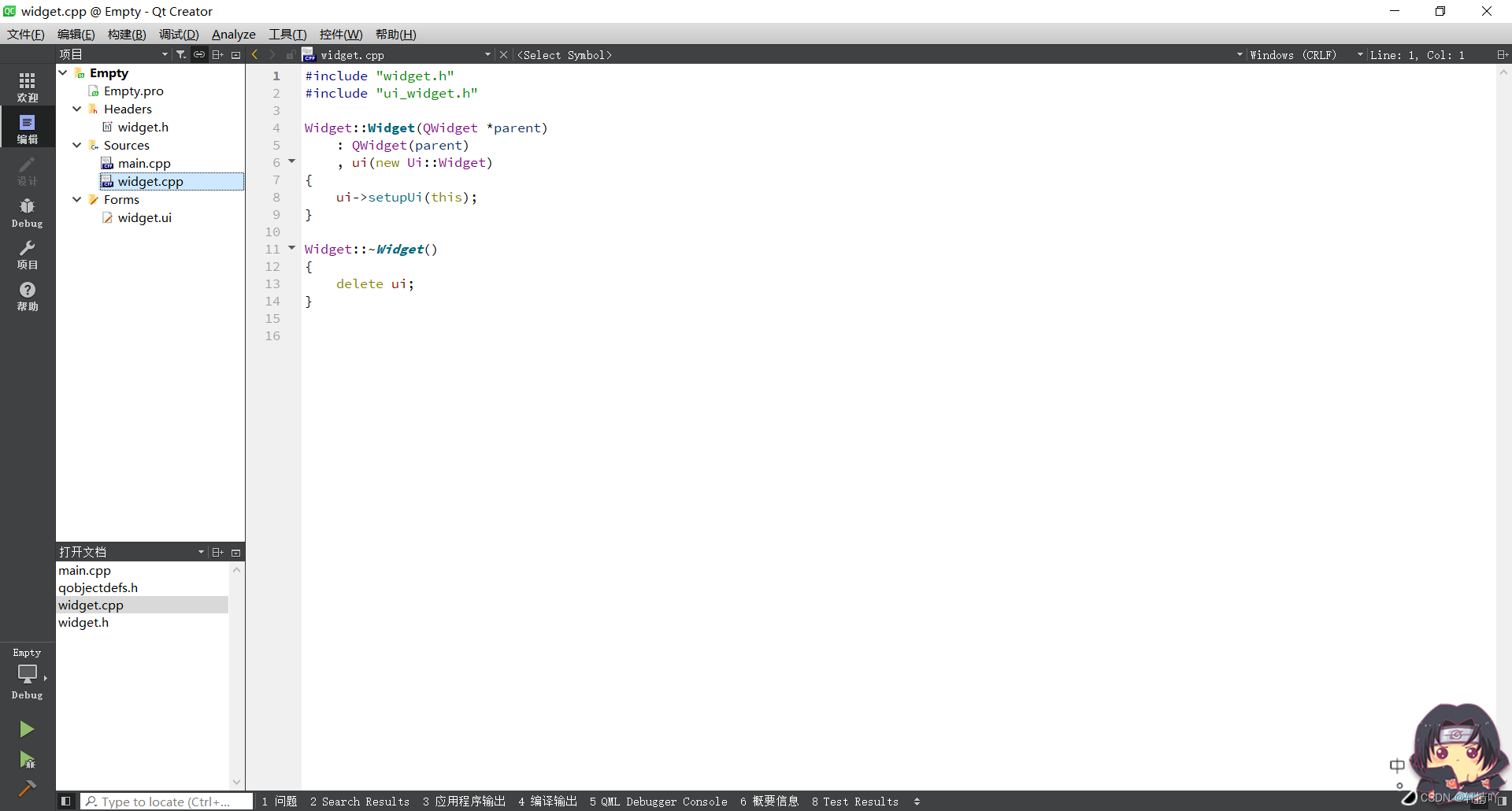The width and height of the screenshot is (1512, 811).
Task: Open the Welcome (欢迎) mode
Action: tap(28, 87)
